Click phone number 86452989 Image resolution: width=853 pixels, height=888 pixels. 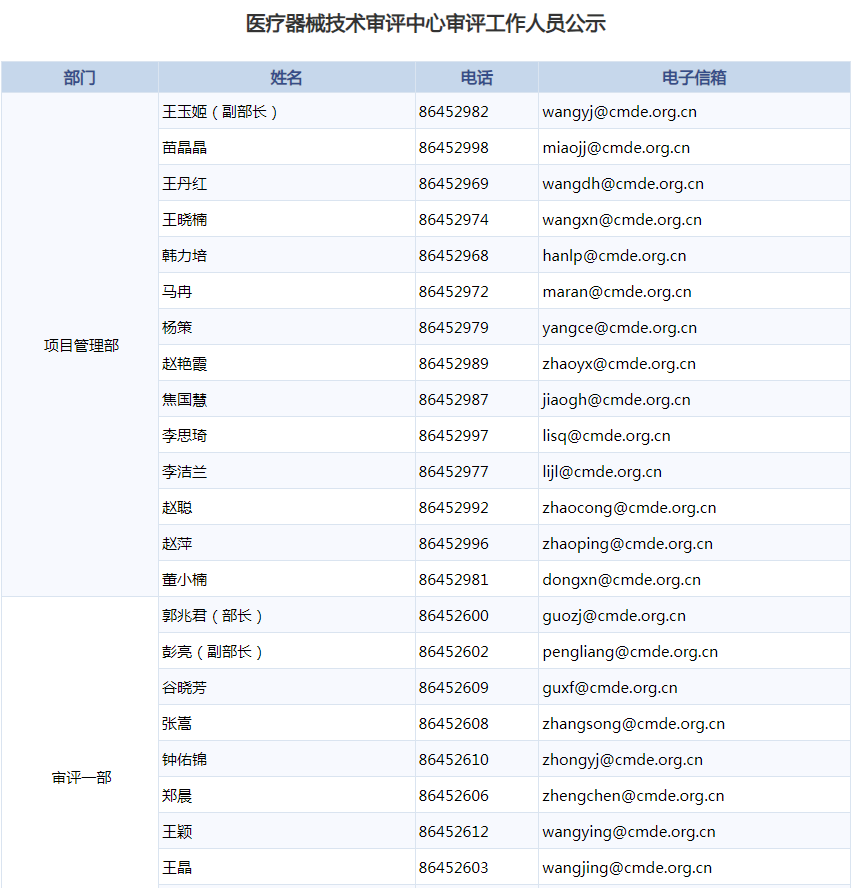coord(454,364)
